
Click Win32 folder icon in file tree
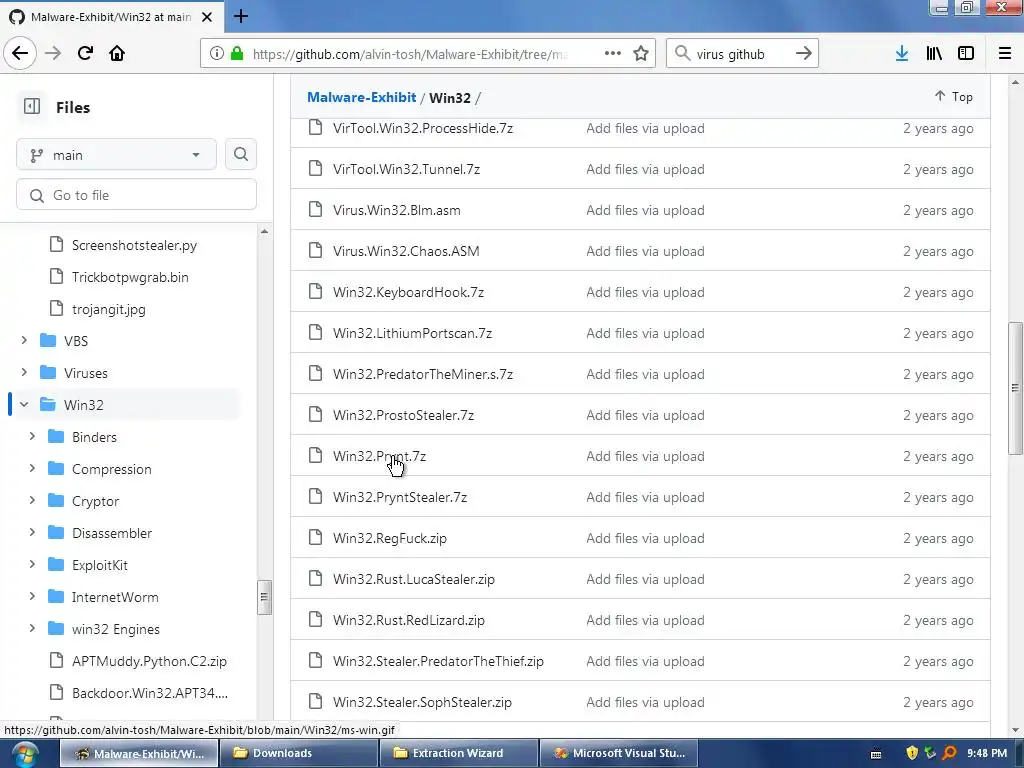48,404
